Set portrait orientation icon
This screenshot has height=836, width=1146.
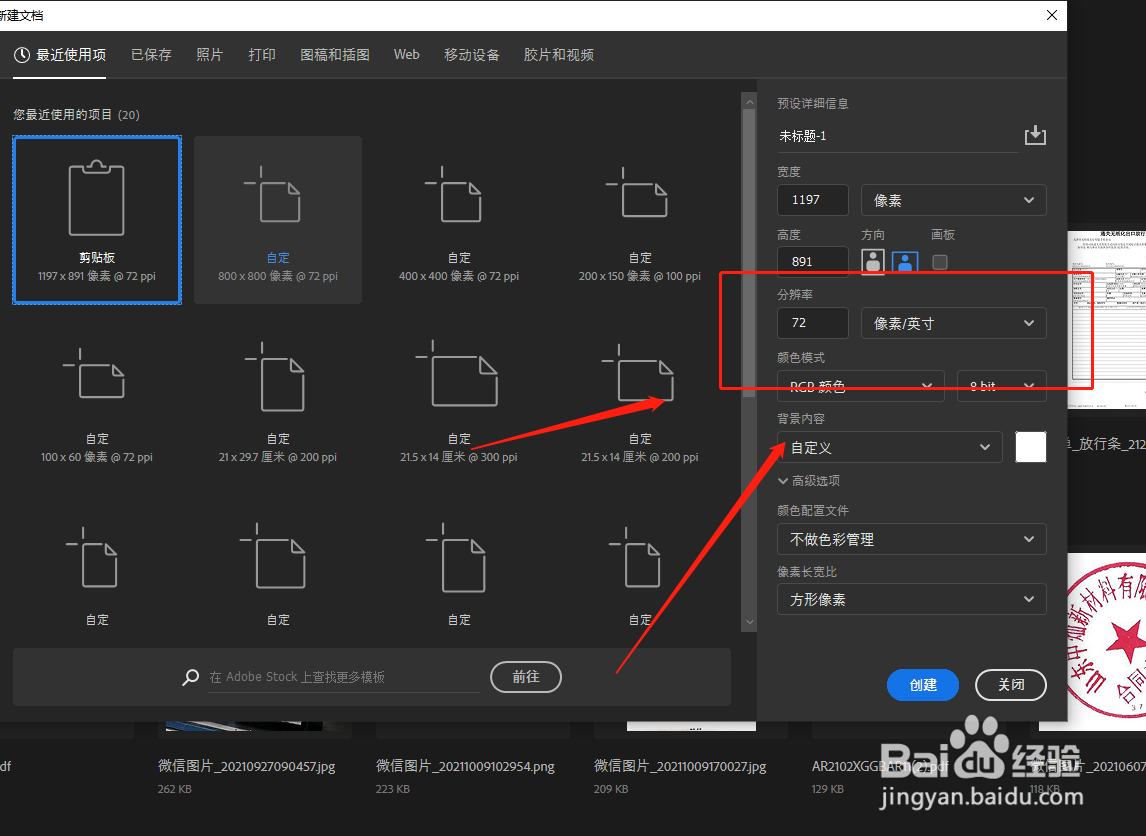tap(873, 262)
